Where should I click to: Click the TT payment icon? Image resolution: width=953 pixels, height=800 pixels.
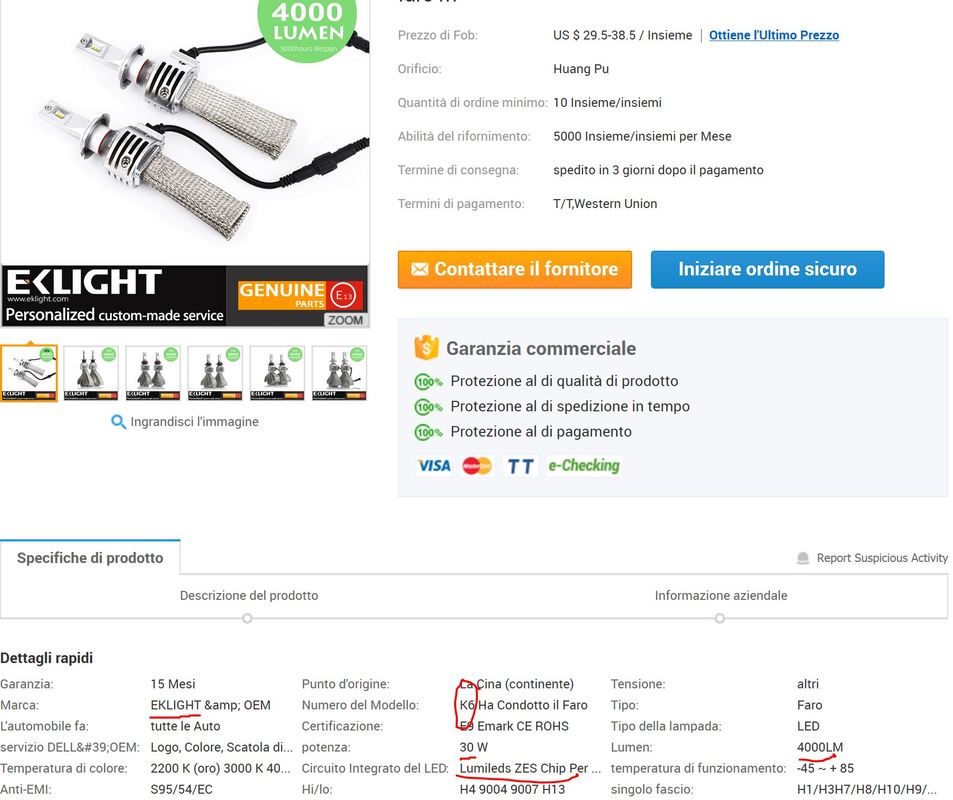coord(520,466)
